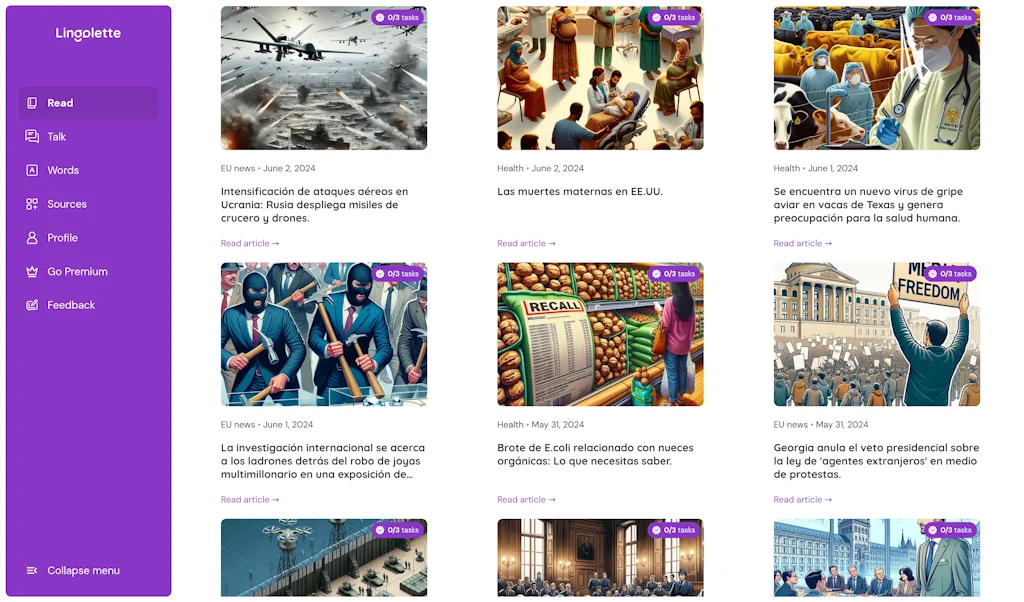This screenshot has height=602, width=1024.
Task: Click the Lingolette logo
Action: tap(88, 33)
